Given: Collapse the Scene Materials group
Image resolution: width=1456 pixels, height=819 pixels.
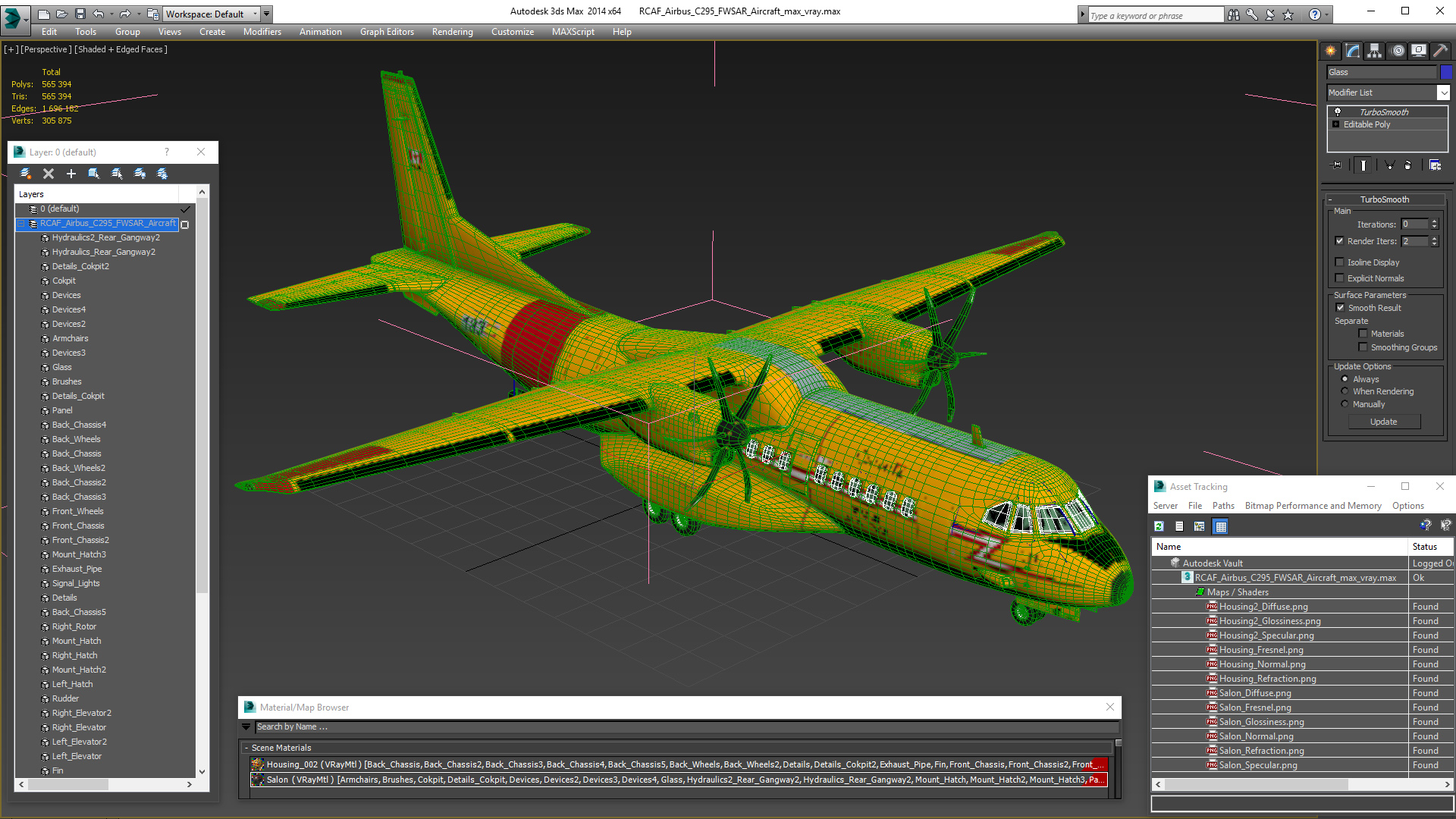Looking at the screenshot, I should click(246, 748).
